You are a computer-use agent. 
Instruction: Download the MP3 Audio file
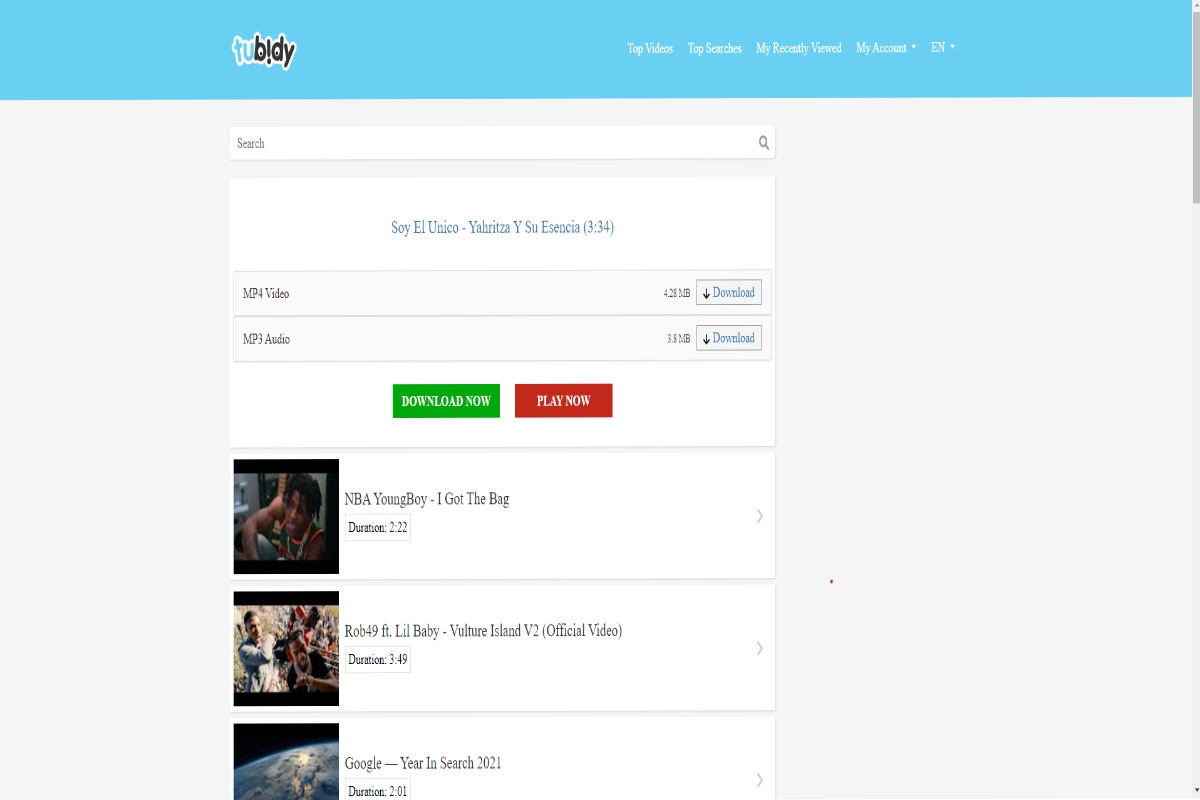tap(729, 338)
